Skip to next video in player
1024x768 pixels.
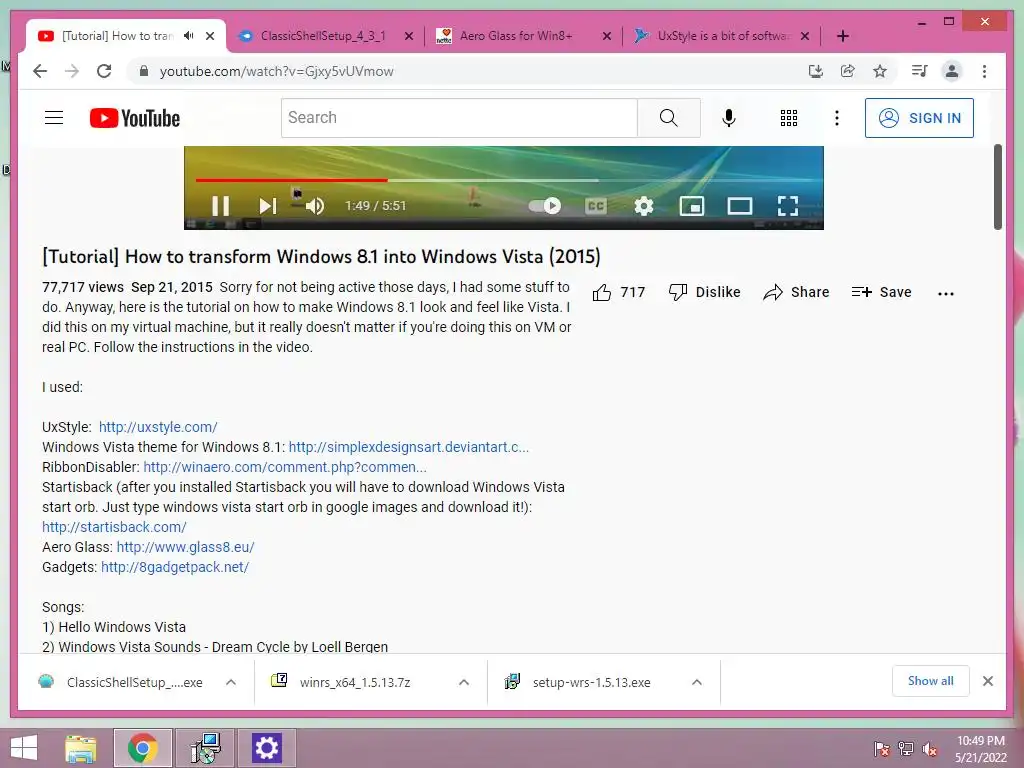(x=268, y=206)
